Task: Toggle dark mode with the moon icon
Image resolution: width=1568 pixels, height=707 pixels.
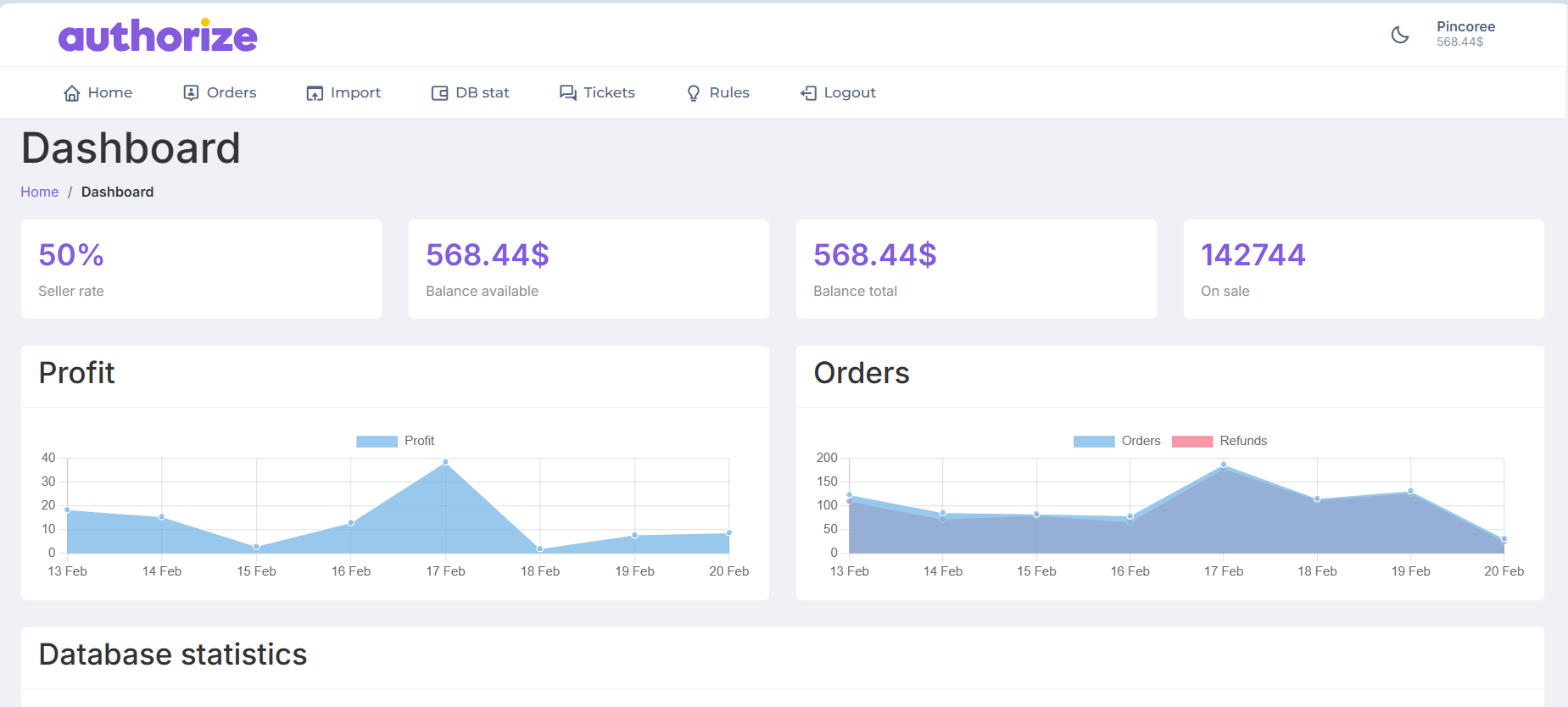Action: 1400,35
